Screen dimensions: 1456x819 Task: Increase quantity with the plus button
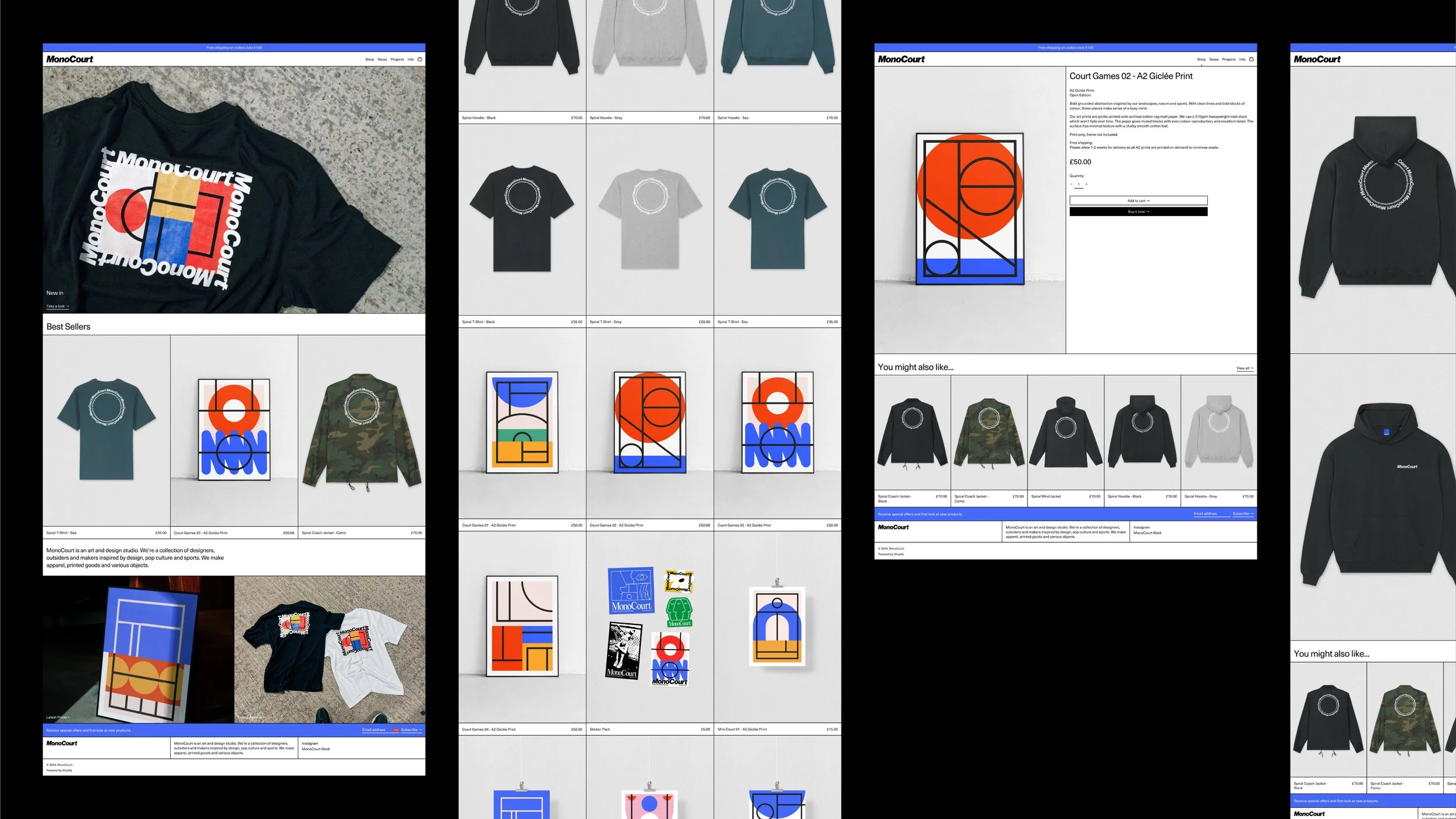point(1086,184)
